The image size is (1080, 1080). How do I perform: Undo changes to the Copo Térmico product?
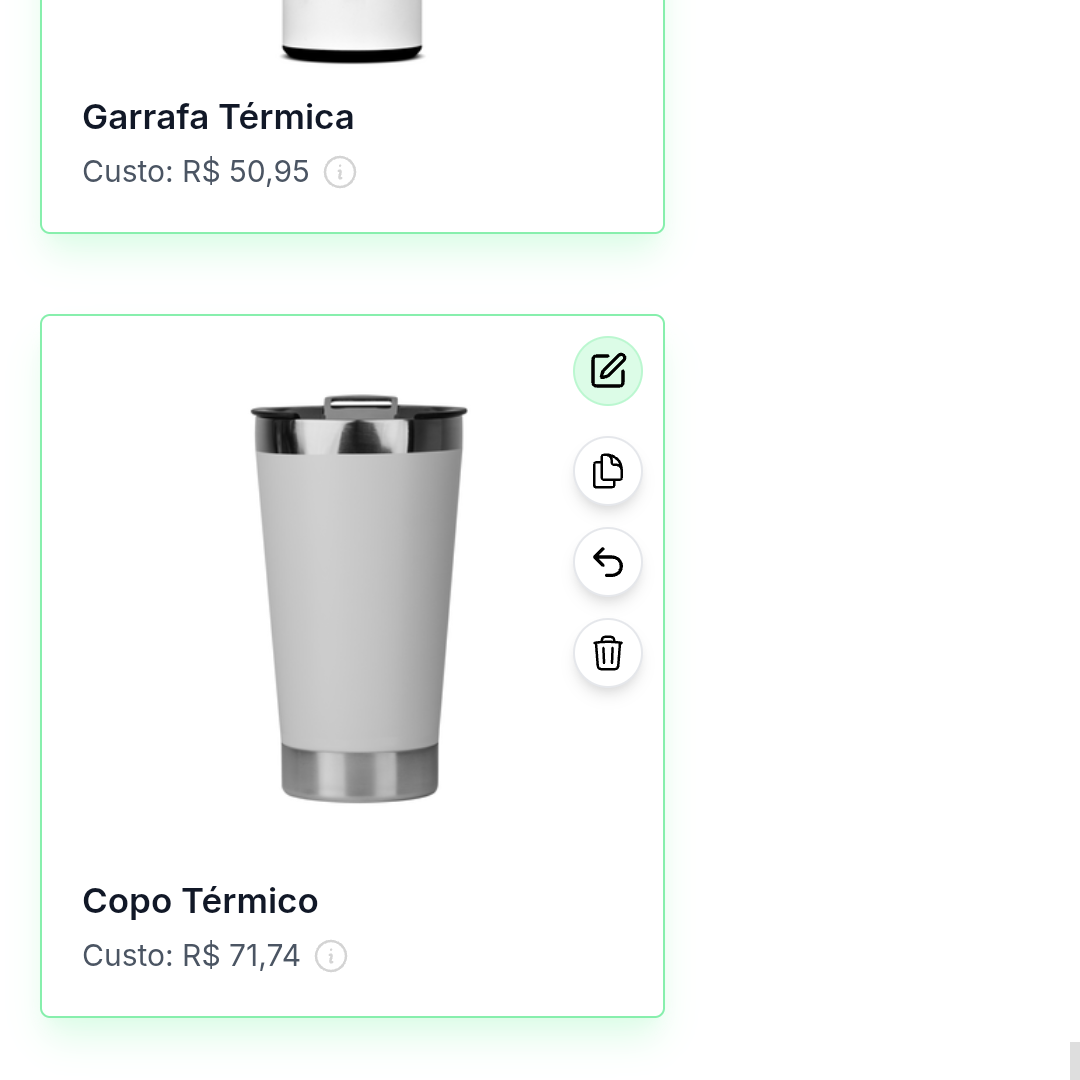(x=608, y=561)
